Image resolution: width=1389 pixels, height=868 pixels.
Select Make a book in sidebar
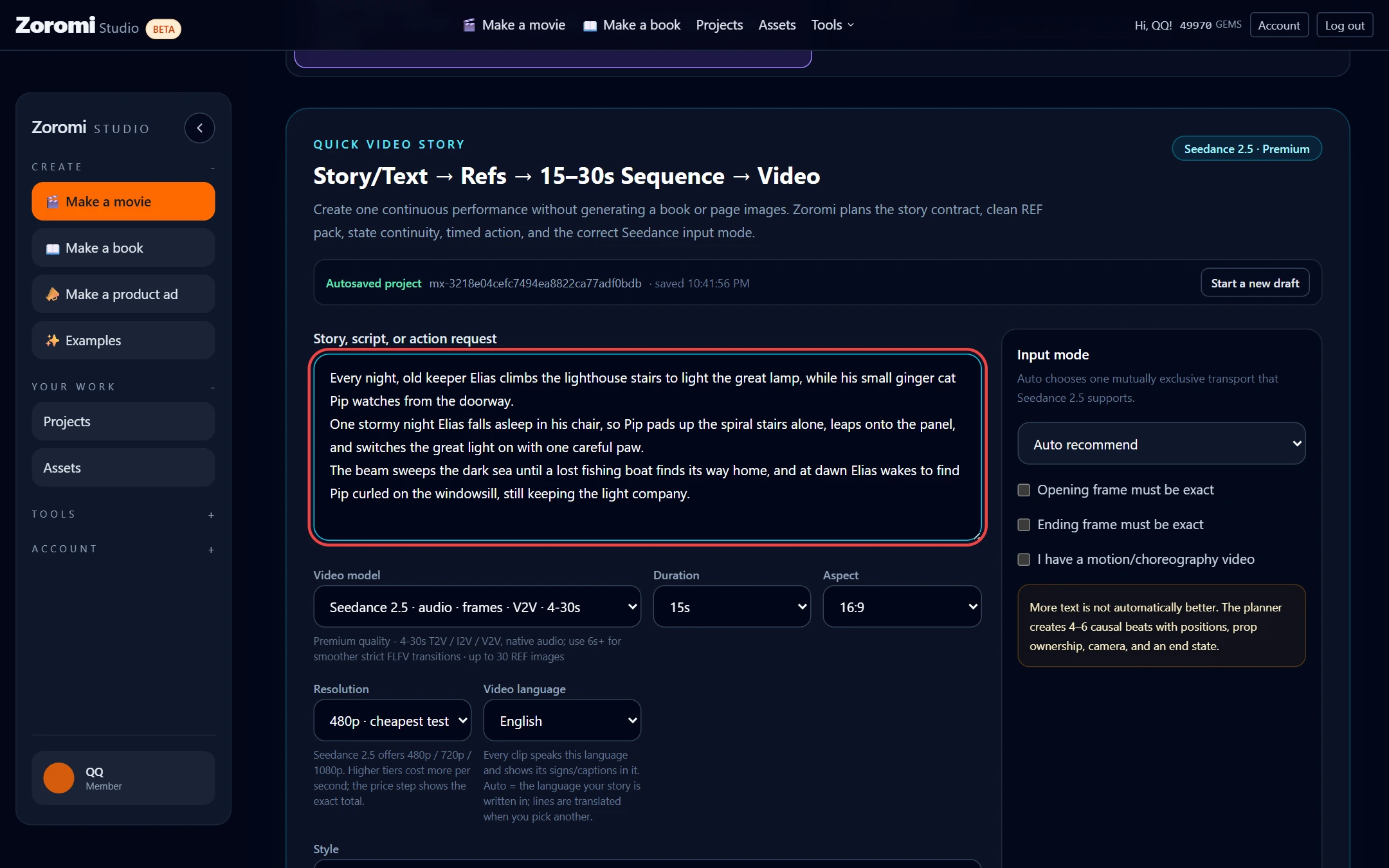(x=123, y=248)
